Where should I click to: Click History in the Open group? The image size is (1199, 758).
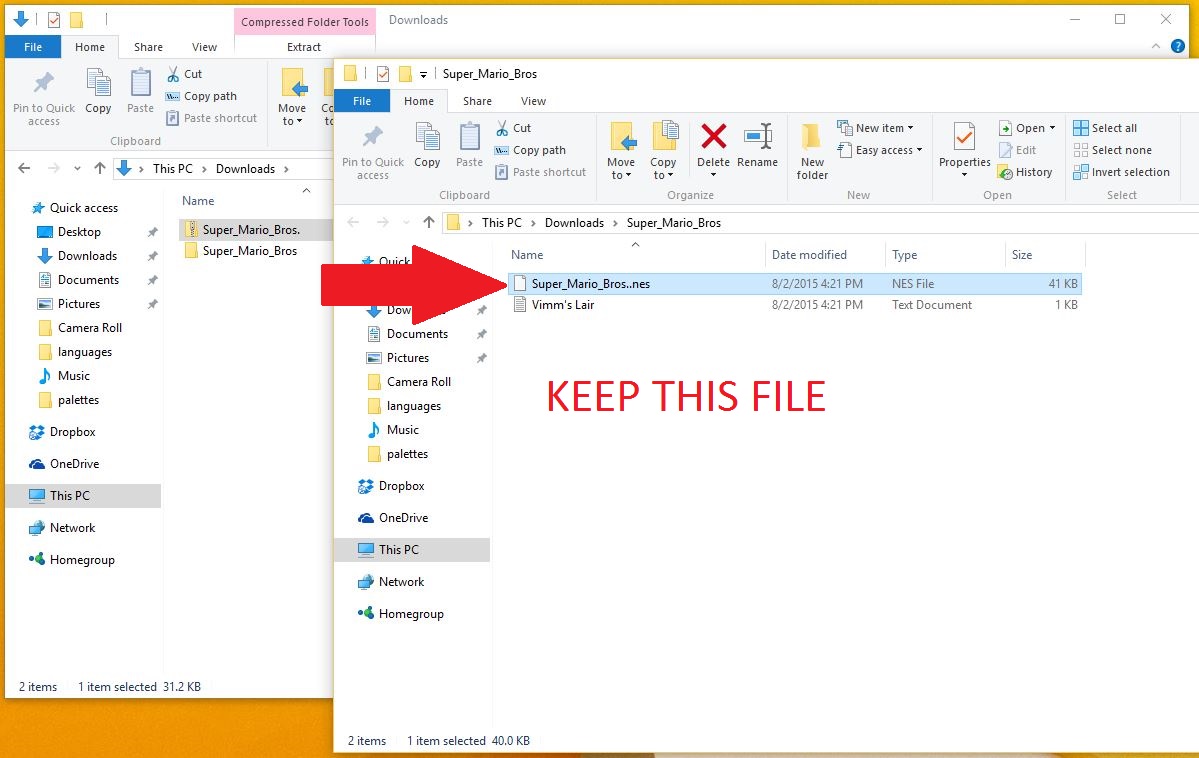click(1025, 172)
